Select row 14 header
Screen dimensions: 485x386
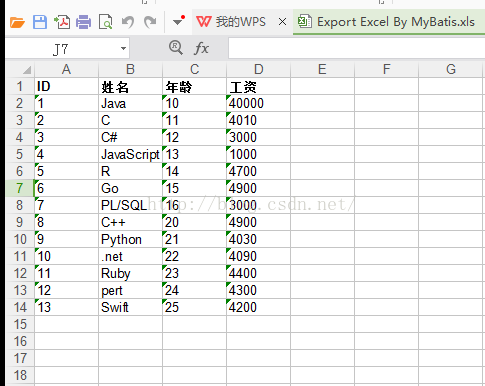click(20, 307)
